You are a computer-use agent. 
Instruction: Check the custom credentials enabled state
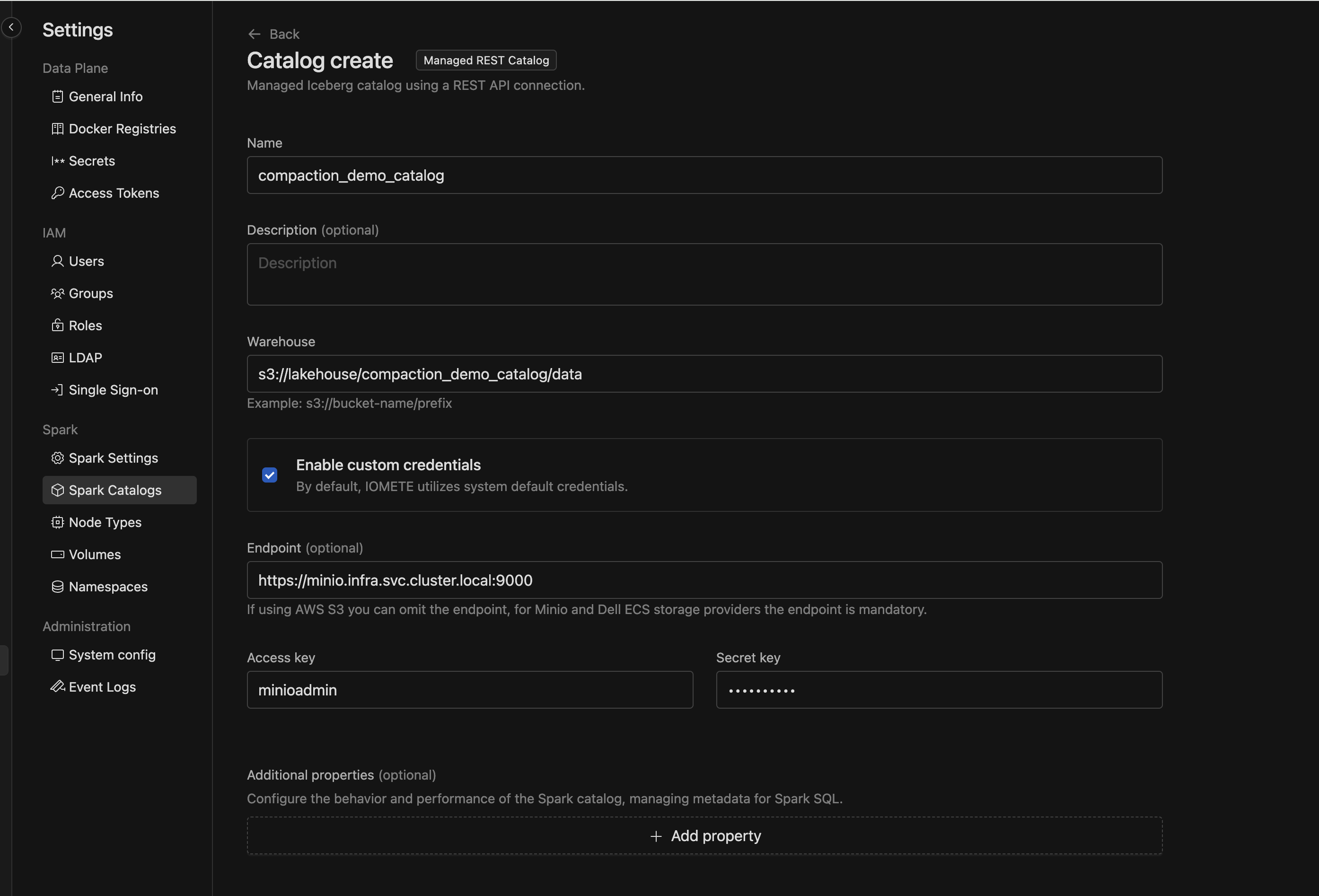click(x=269, y=475)
